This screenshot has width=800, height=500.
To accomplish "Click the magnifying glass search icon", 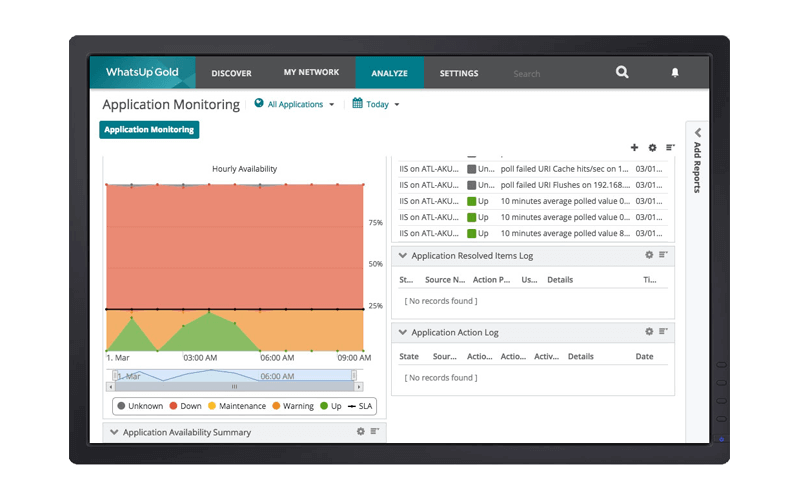I will tap(622, 72).
